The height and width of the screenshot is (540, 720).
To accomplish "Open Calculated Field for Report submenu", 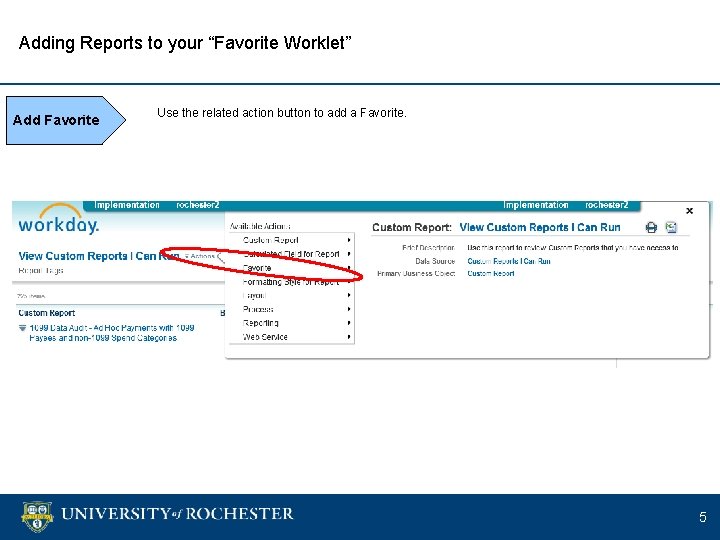I will 292,253.
